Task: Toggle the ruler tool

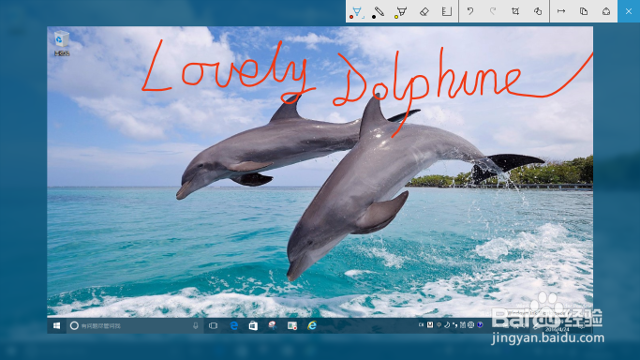Action: (x=447, y=11)
